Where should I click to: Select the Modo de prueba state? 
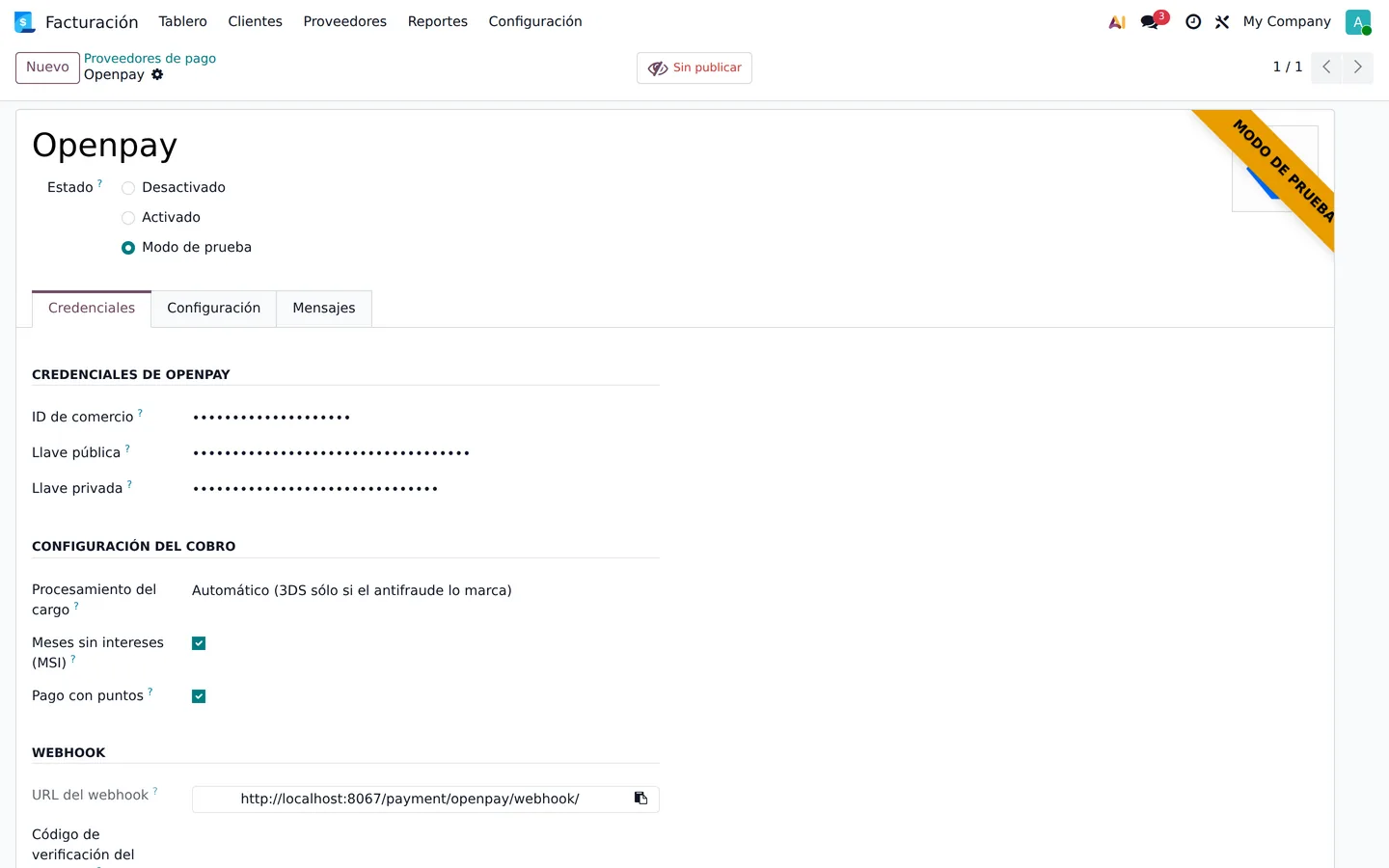128,248
